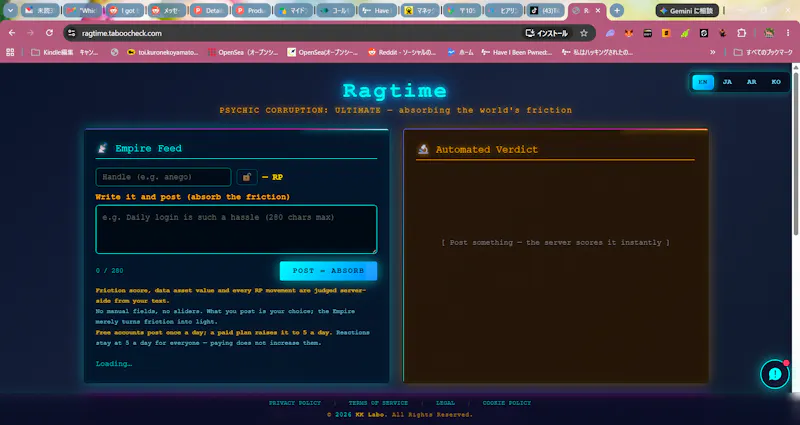Click the インストール app install button
The width and height of the screenshot is (800, 425).
pos(546,33)
